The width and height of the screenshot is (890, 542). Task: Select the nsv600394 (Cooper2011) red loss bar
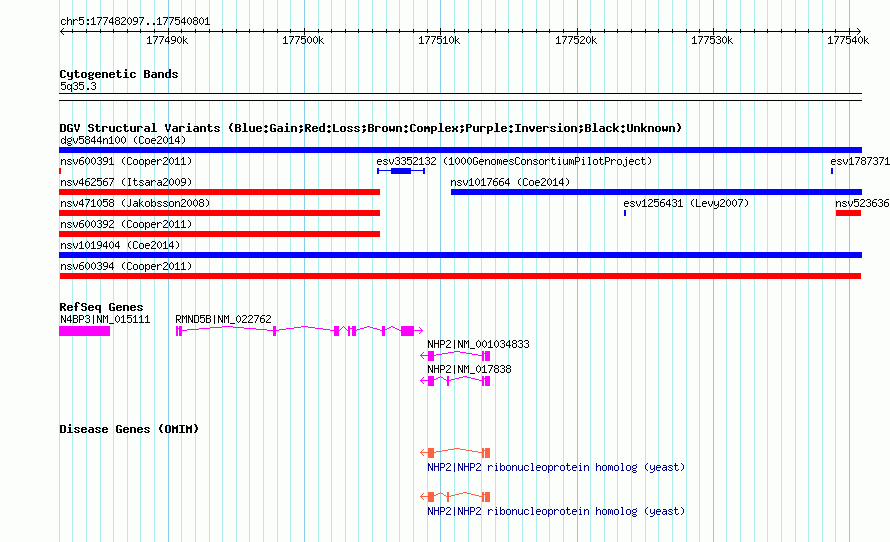pyautogui.click(x=460, y=276)
